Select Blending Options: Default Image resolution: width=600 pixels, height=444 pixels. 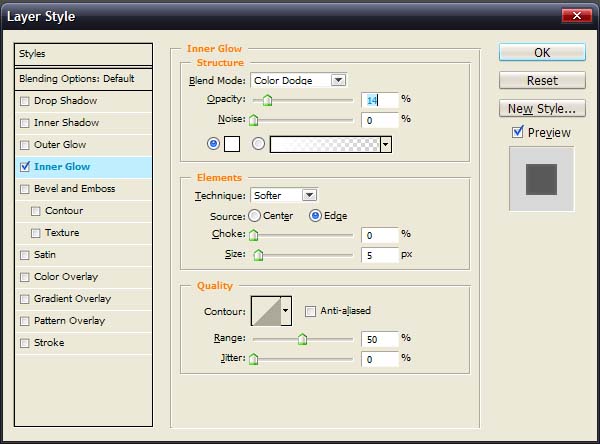[83, 79]
